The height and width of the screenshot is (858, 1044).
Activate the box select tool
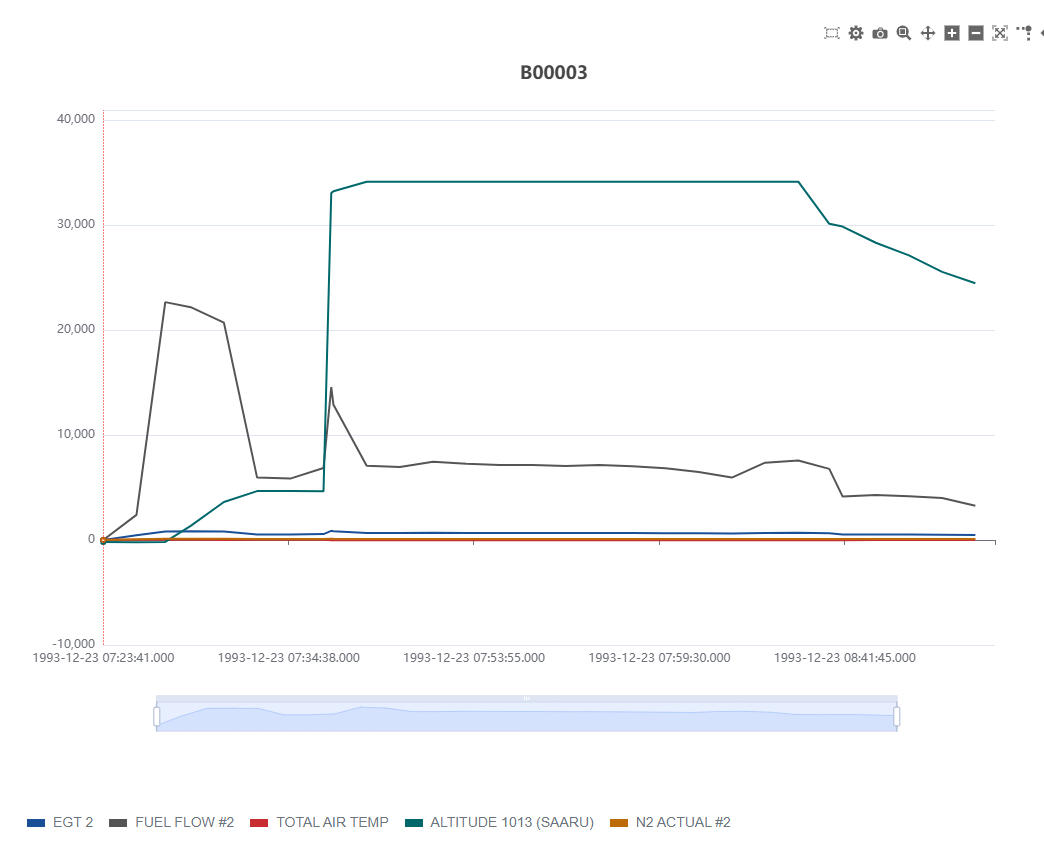(x=832, y=33)
